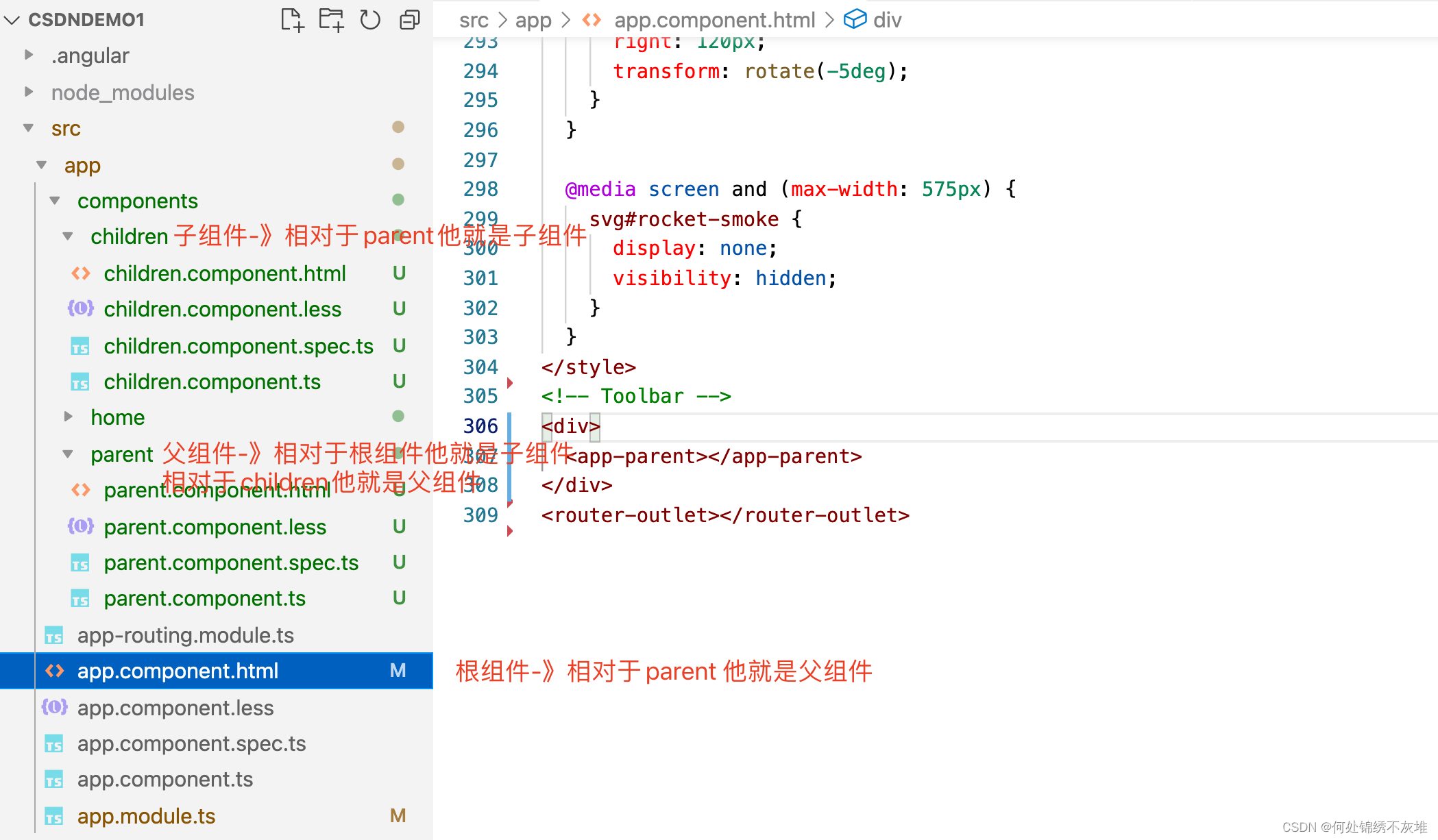This screenshot has height=840, width=1438.
Task: Click the TS icon of app-routing.module.ts
Action: 54,636
